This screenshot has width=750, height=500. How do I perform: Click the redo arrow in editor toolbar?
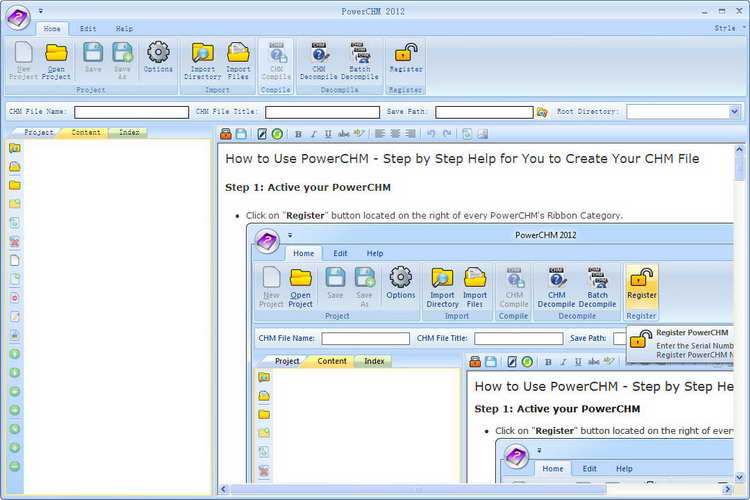[447, 134]
